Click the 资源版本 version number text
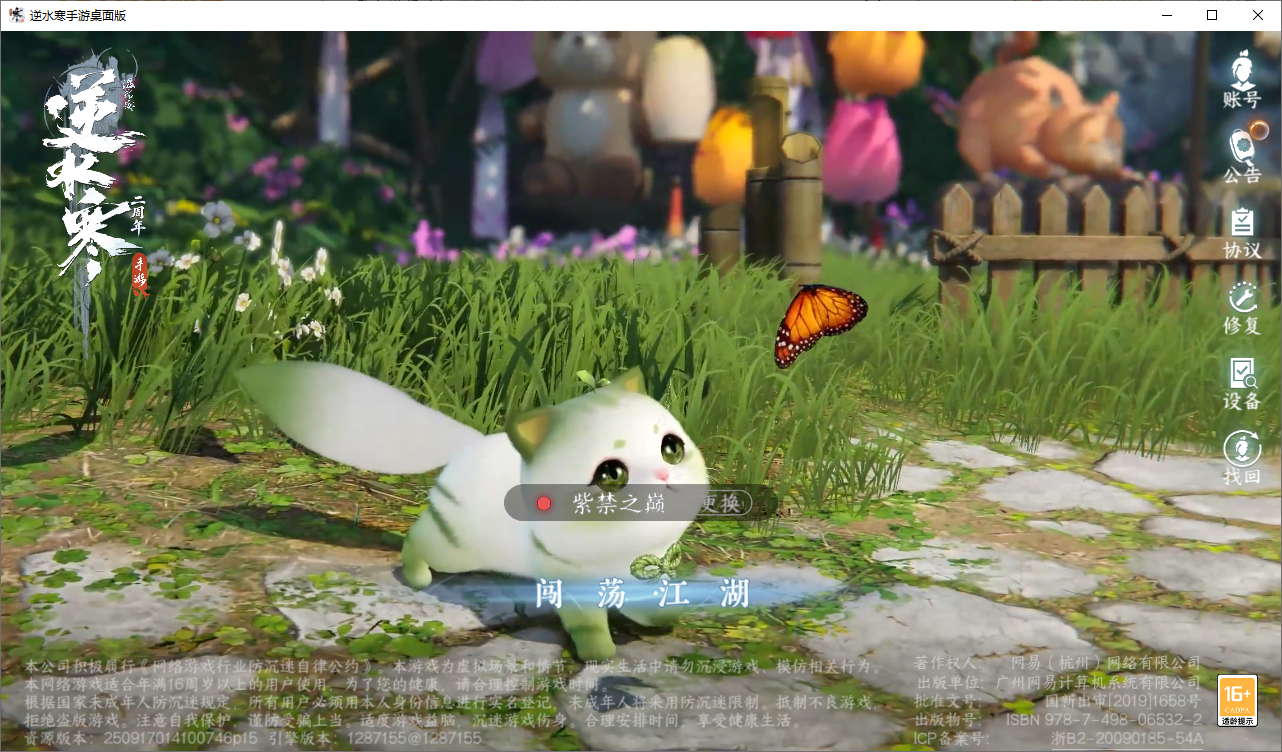1282x752 pixels. click(143, 738)
